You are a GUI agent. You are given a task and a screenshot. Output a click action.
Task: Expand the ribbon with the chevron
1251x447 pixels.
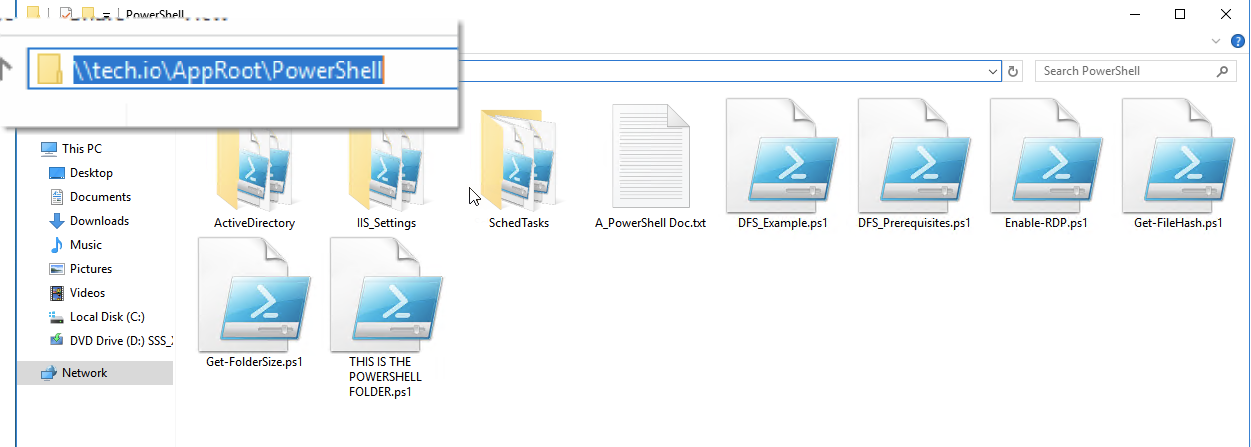pyautogui.click(x=1216, y=41)
